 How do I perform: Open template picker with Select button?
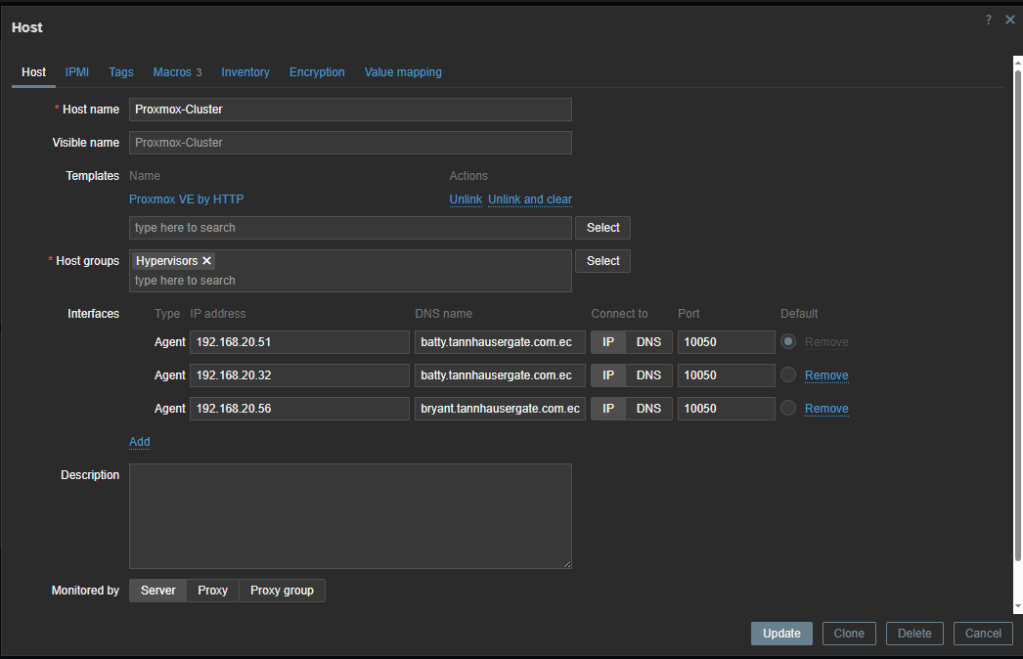point(602,228)
